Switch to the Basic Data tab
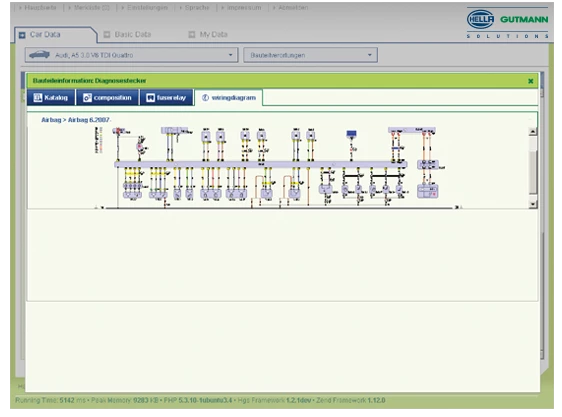The width and height of the screenshot is (562, 417). (x=128, y=34)
